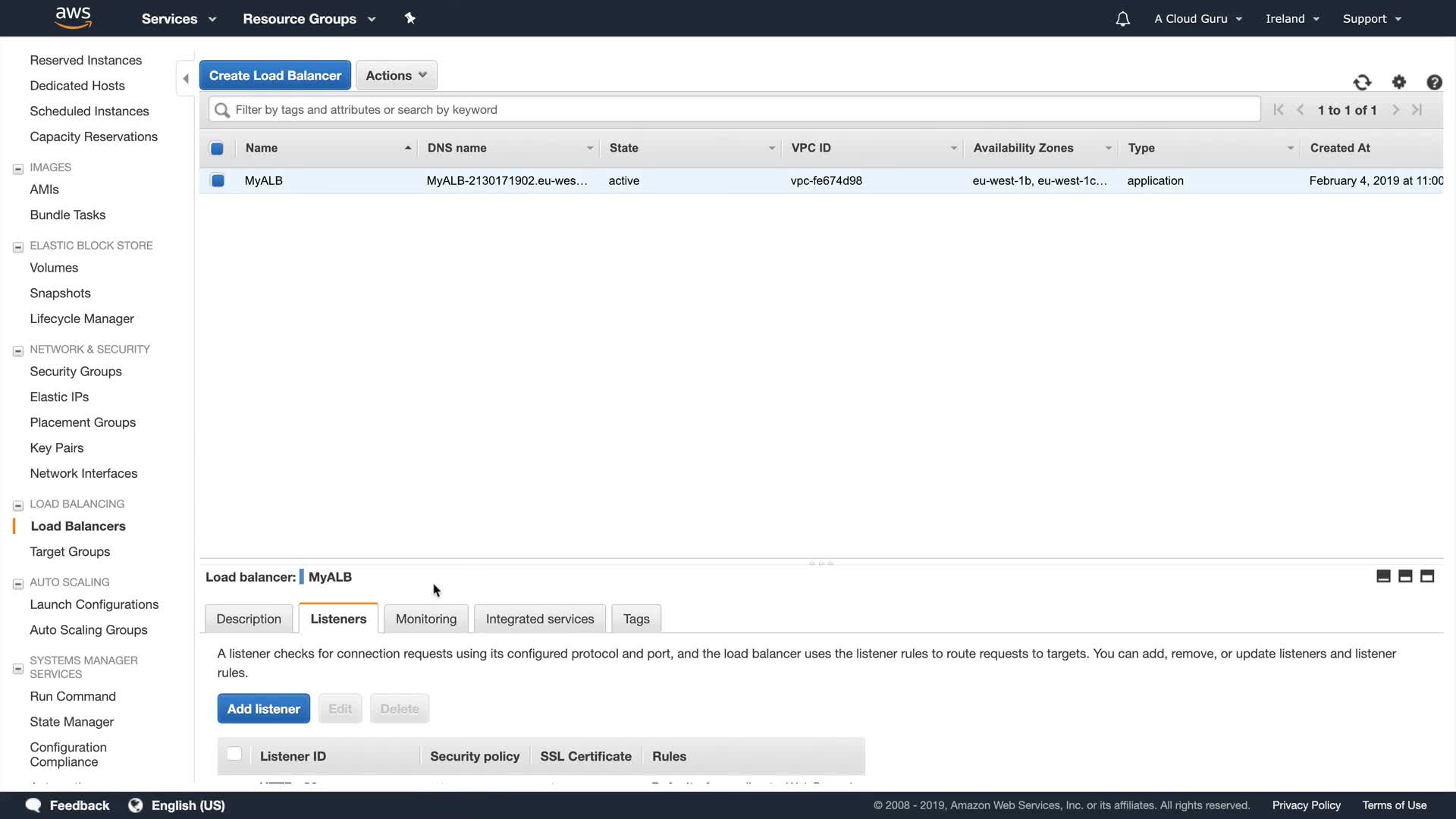Image resolution: width=1456 pixels, height=819 pixels.
Task: Collapse the Load Balancing sidebar section
Action: point(18,505)
